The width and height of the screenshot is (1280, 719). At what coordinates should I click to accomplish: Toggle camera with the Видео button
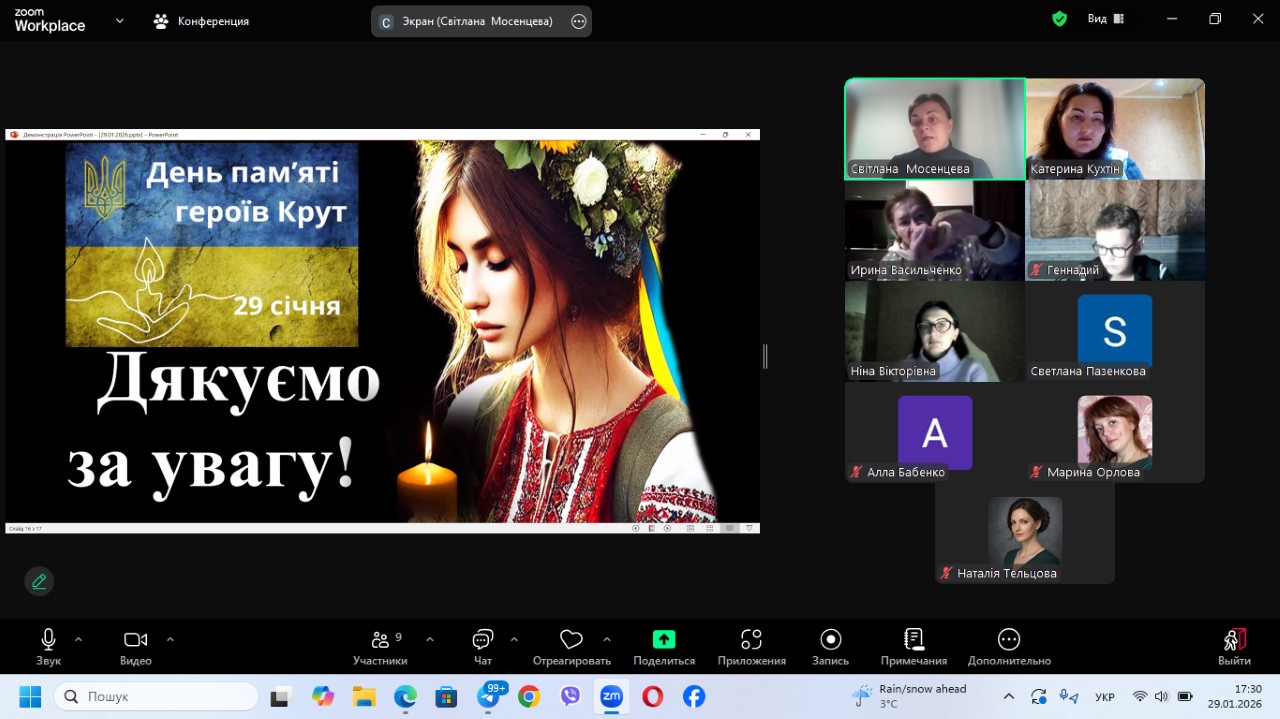pyautogui.click(x=135, y=641)
